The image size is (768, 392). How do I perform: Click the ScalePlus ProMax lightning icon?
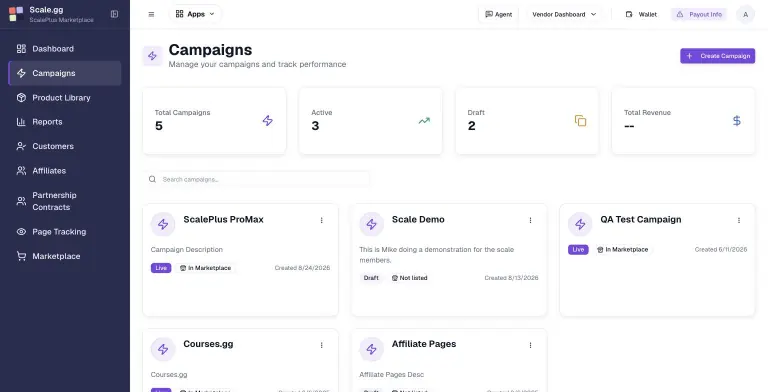[x=163, y=224]
